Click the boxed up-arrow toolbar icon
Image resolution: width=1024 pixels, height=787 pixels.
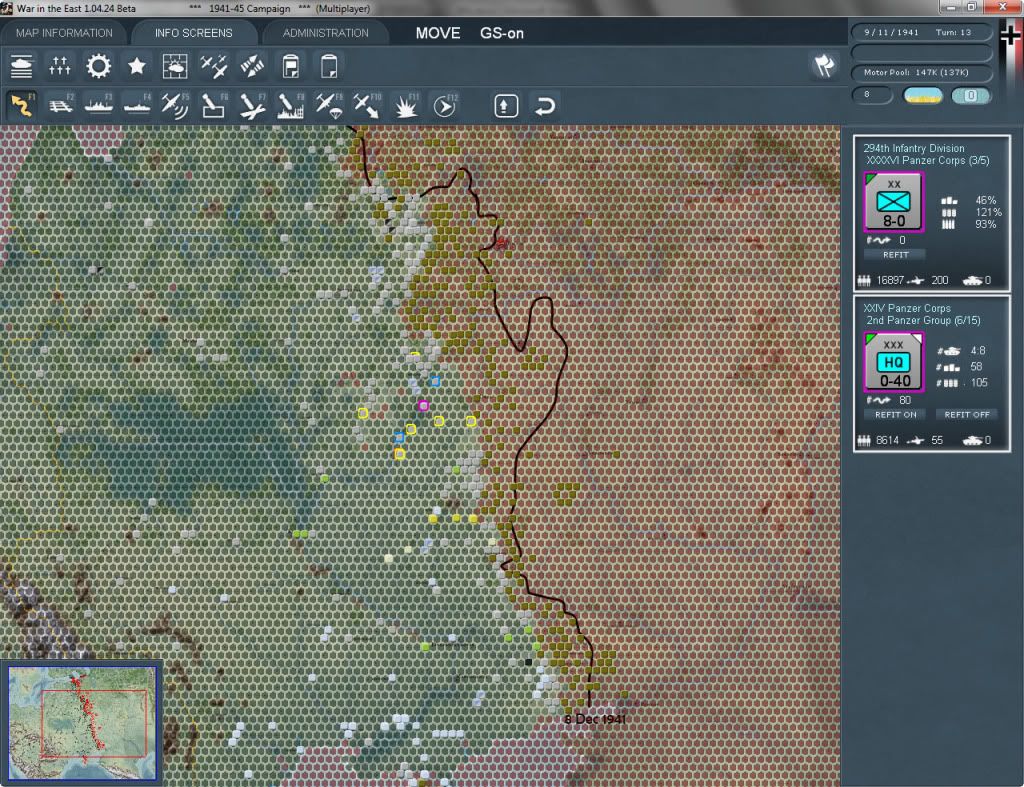506,106
